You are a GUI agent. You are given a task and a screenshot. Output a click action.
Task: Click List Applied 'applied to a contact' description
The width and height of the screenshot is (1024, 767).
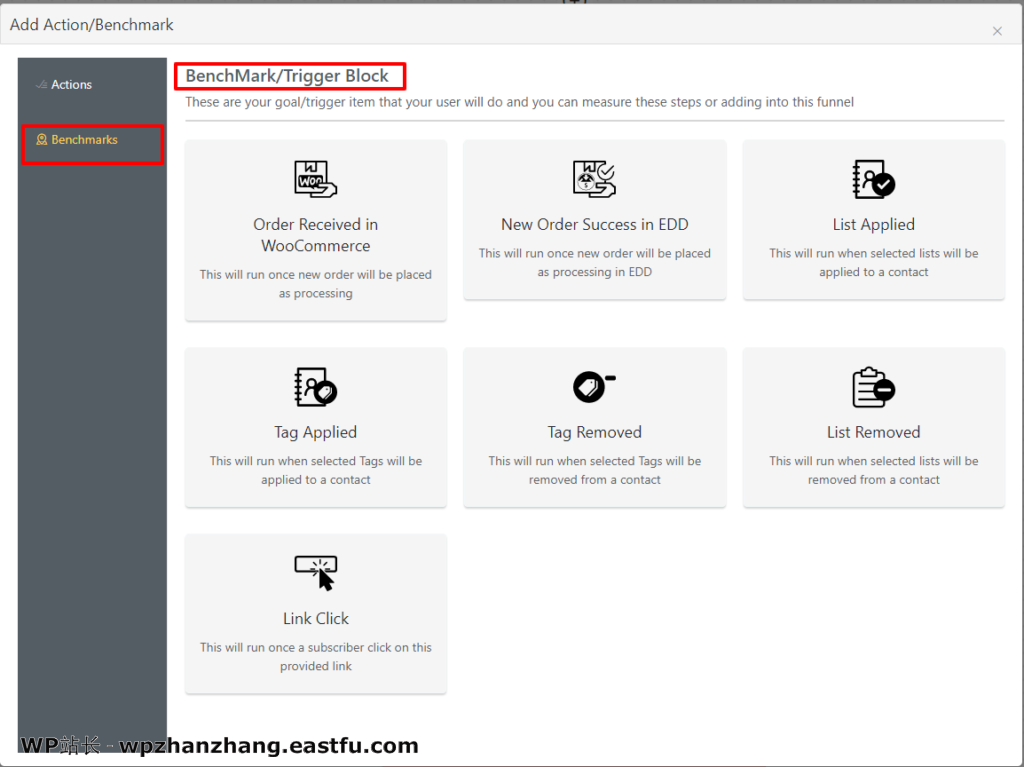pos(874,262)
